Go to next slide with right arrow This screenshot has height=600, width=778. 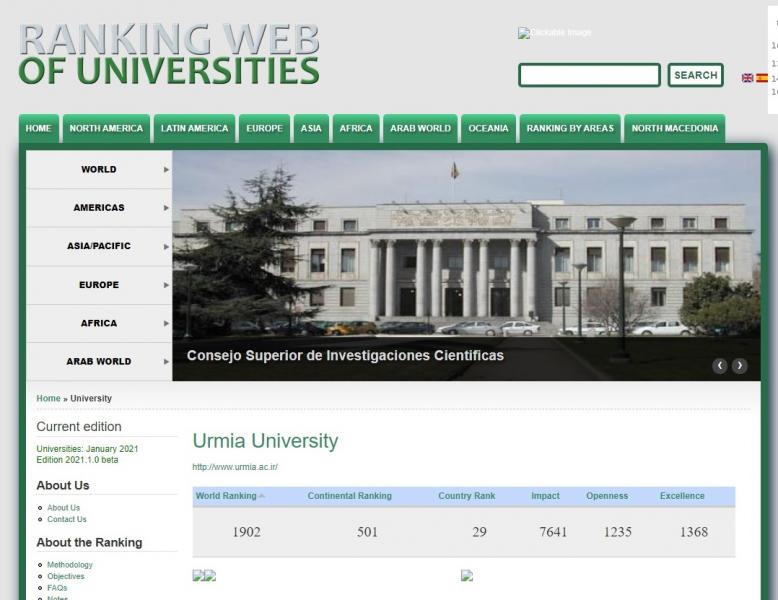[x=739, y=366]
